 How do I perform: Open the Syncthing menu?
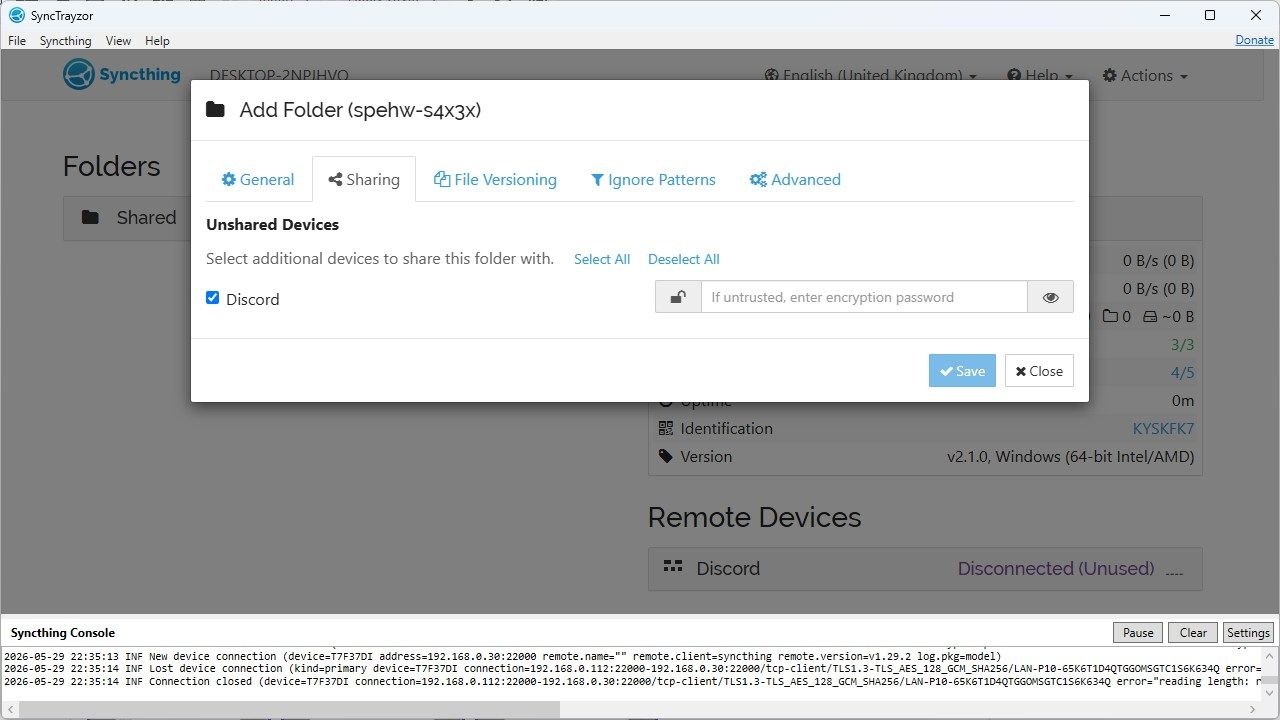pyautogui.click(x=65, y=41)
